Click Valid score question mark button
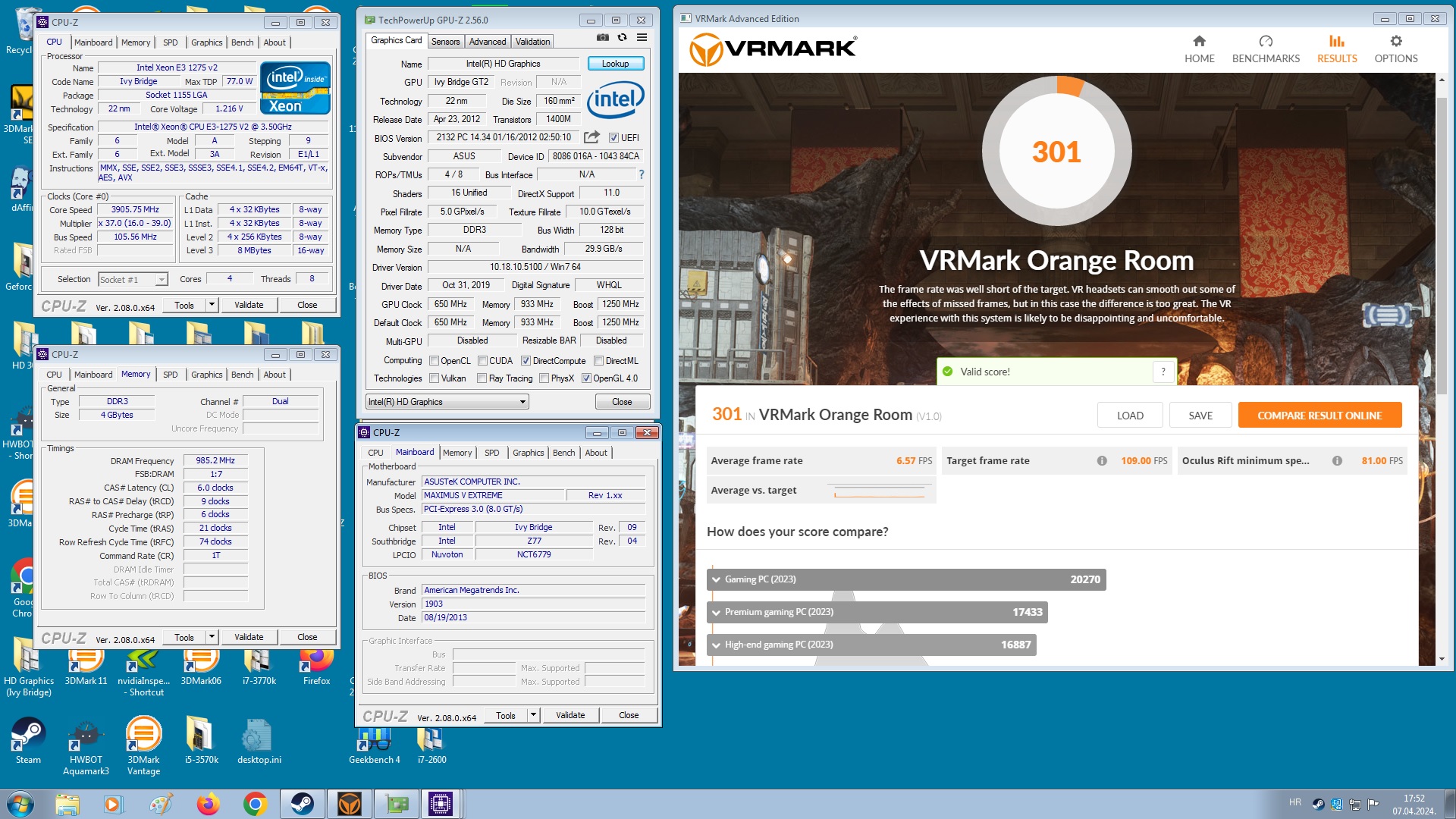The height and width of the screenshot is (819, 1456). tap(1163, 372)
